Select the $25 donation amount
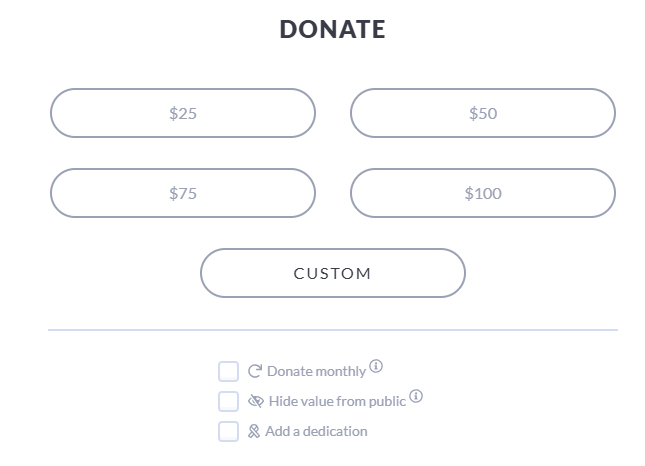The width and height of the screenshot is (645, 466). click(183, 113)
